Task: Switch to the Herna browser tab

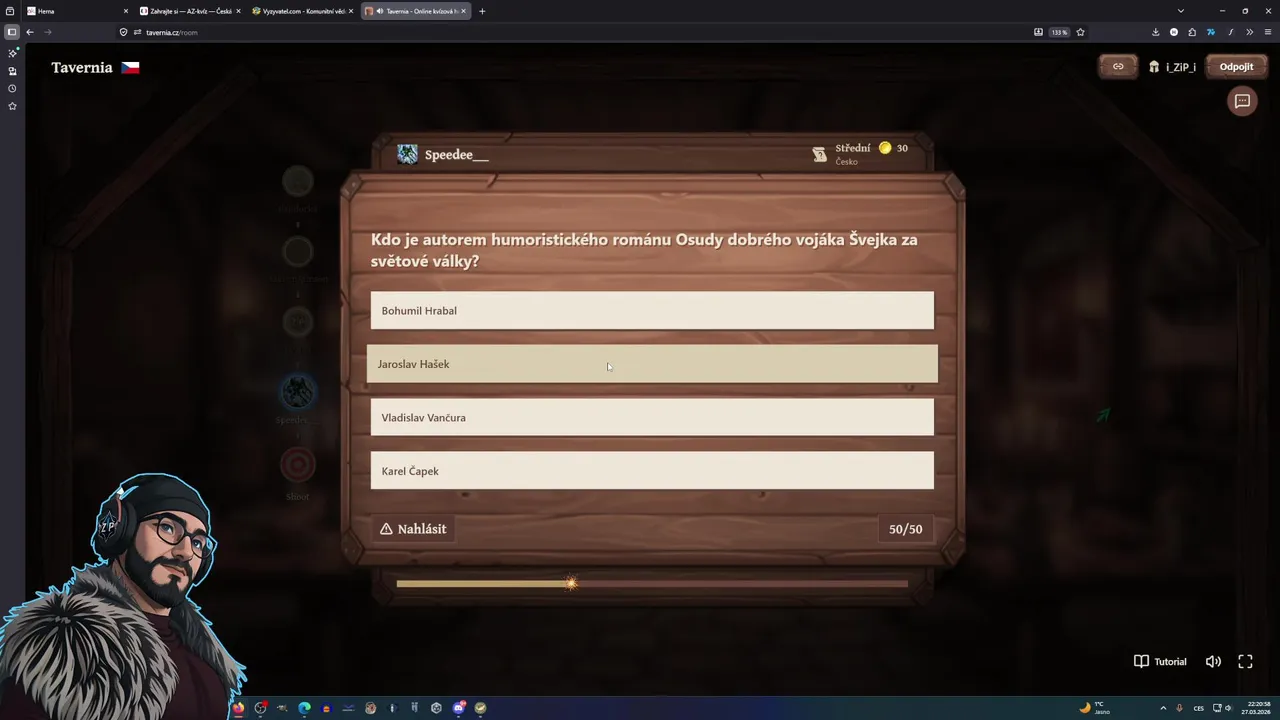Action: 77,11
